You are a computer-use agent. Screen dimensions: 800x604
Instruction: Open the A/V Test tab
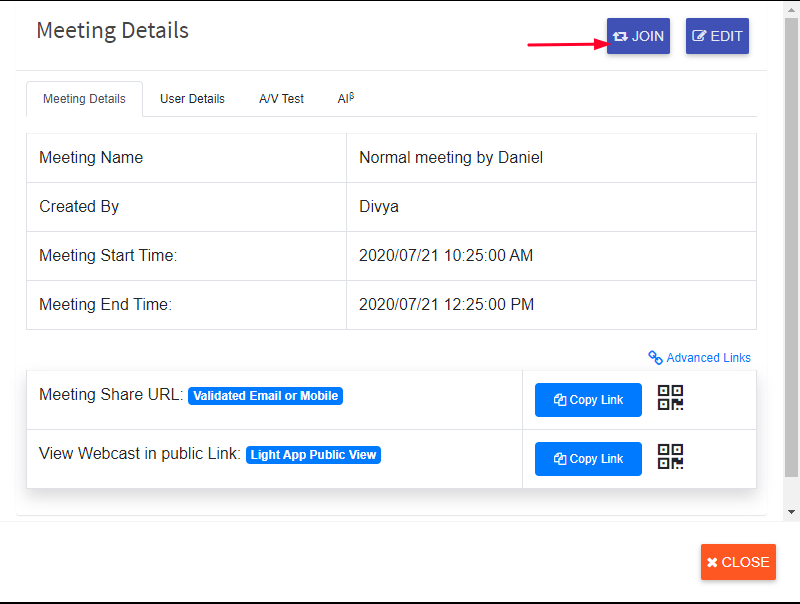pos(281,99)
